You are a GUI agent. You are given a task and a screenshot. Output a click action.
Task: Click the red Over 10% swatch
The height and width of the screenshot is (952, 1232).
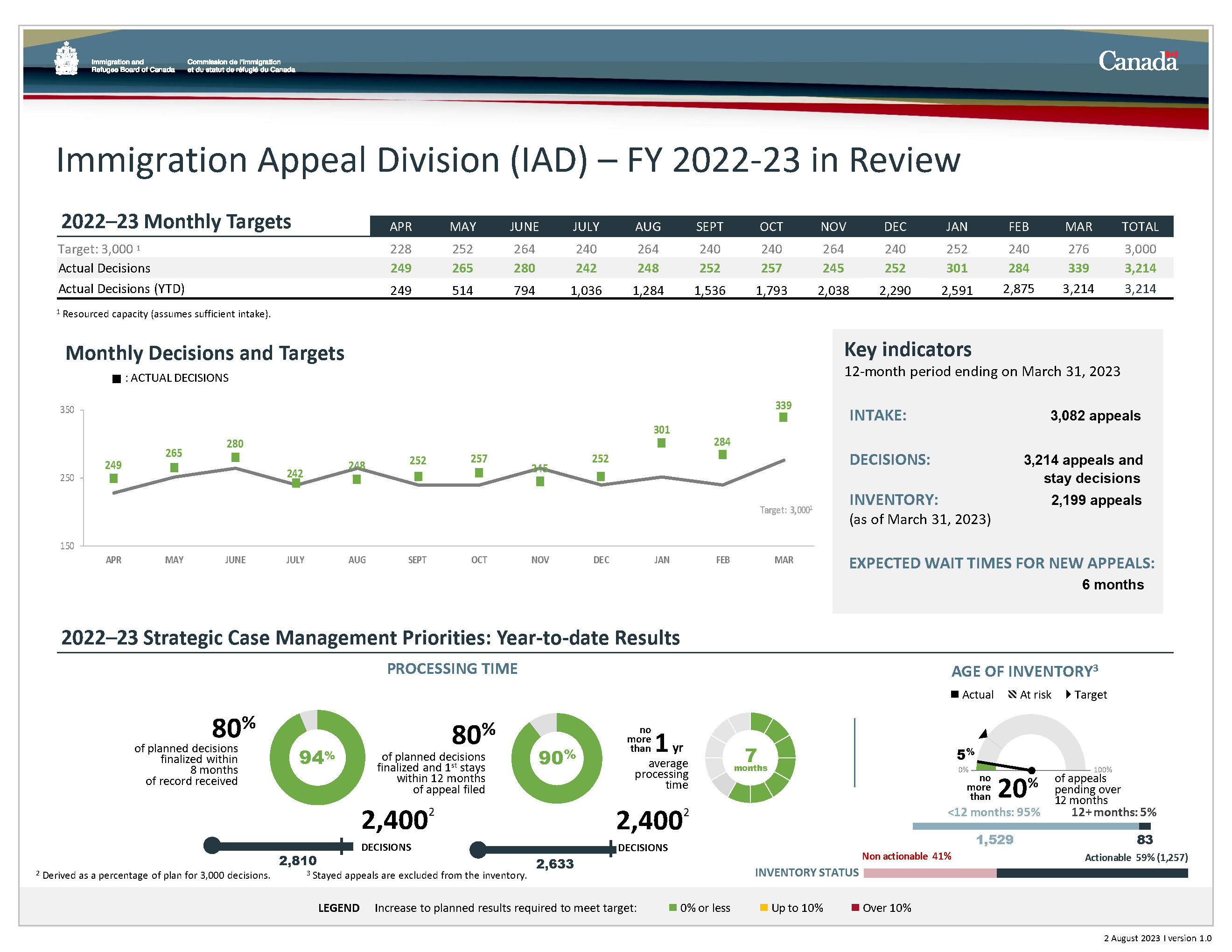855,908
